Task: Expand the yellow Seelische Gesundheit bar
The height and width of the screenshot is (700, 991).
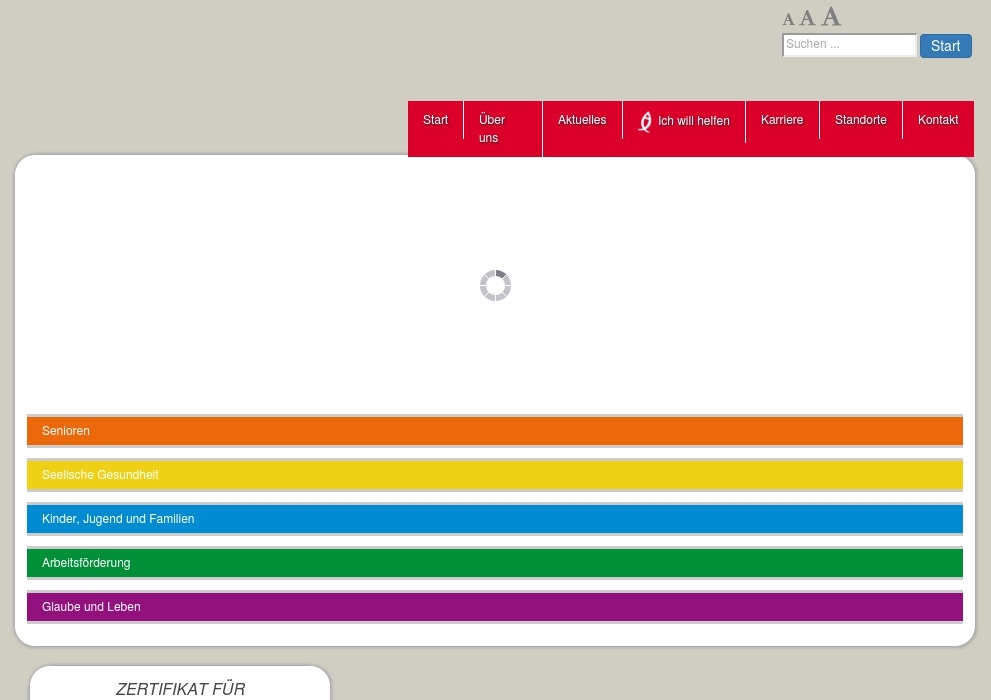Action: 494,475
